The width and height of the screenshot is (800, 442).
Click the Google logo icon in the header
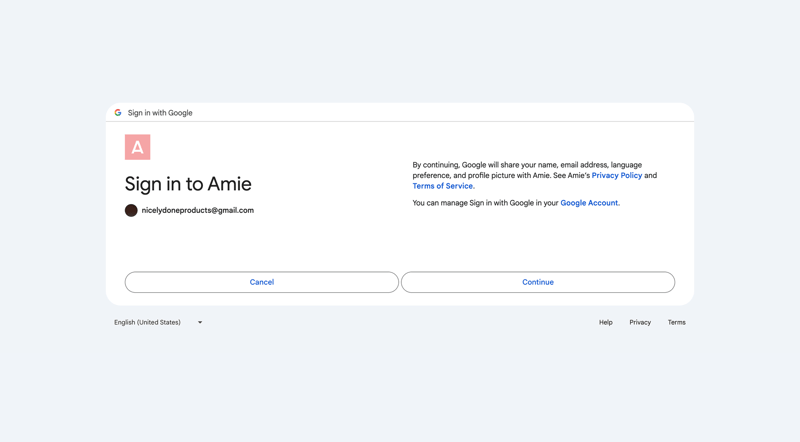pyautogui.click(x=118, y=113)
